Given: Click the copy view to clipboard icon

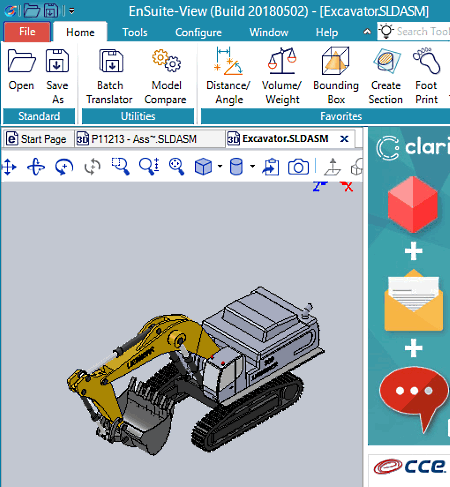Looking at the screenshot, I should click(270, 166).
